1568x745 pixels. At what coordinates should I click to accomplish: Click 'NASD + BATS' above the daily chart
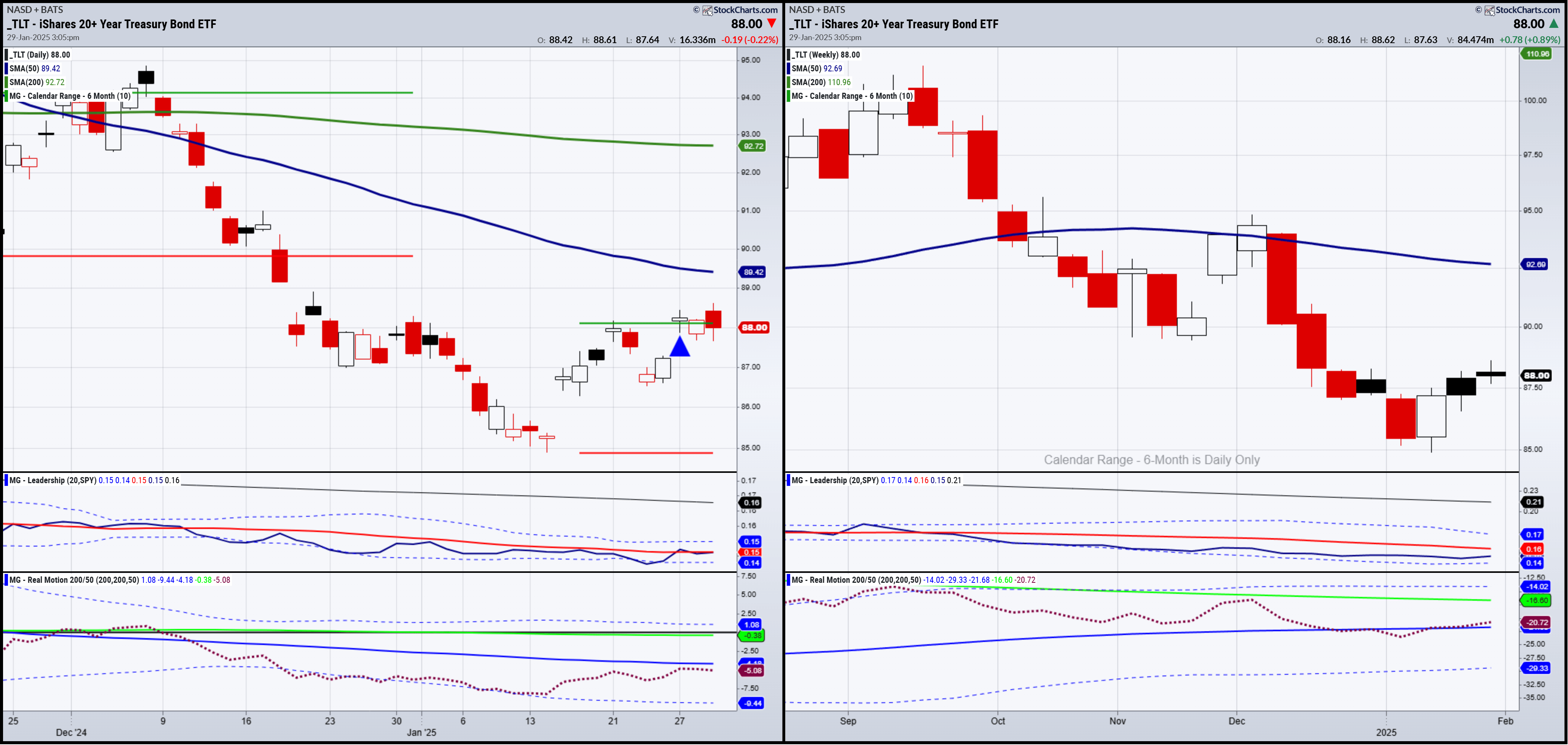point(35,10)
